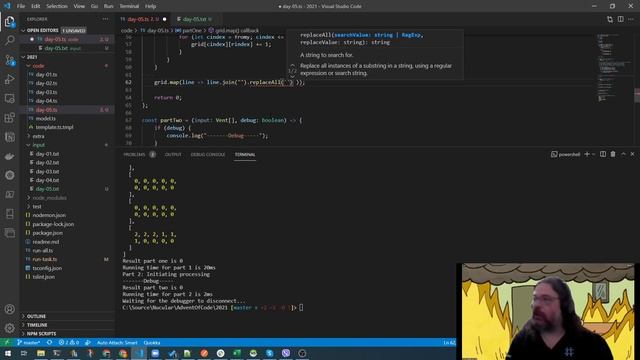
Task: Open template.ts.tmpl file
Action: tap(54, 127)
